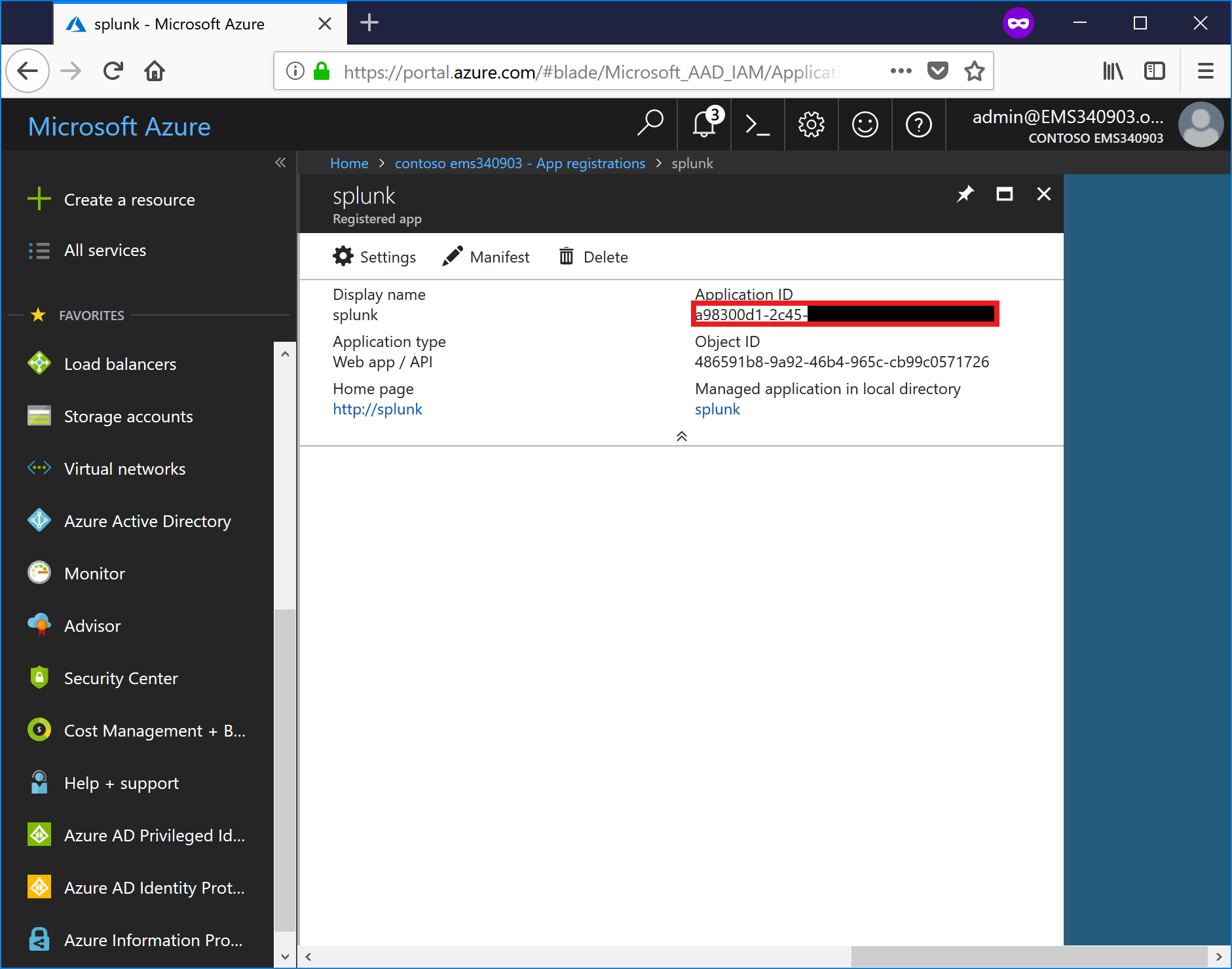Open the Cloud Shell terminal icon
This screenshot has width=1232, height=969.
coord(757,124)
